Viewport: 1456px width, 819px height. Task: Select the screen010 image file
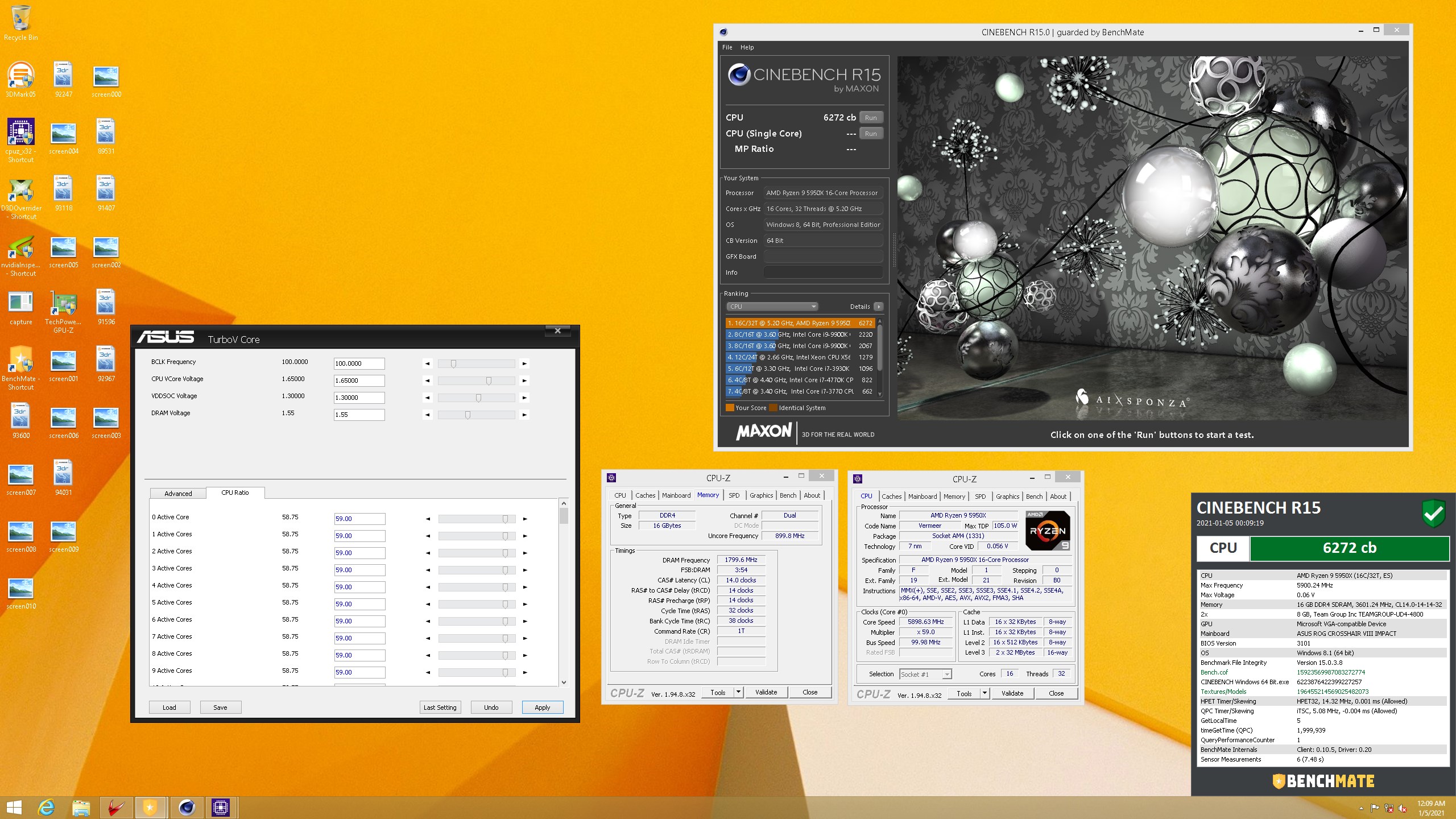coord(21,591)
